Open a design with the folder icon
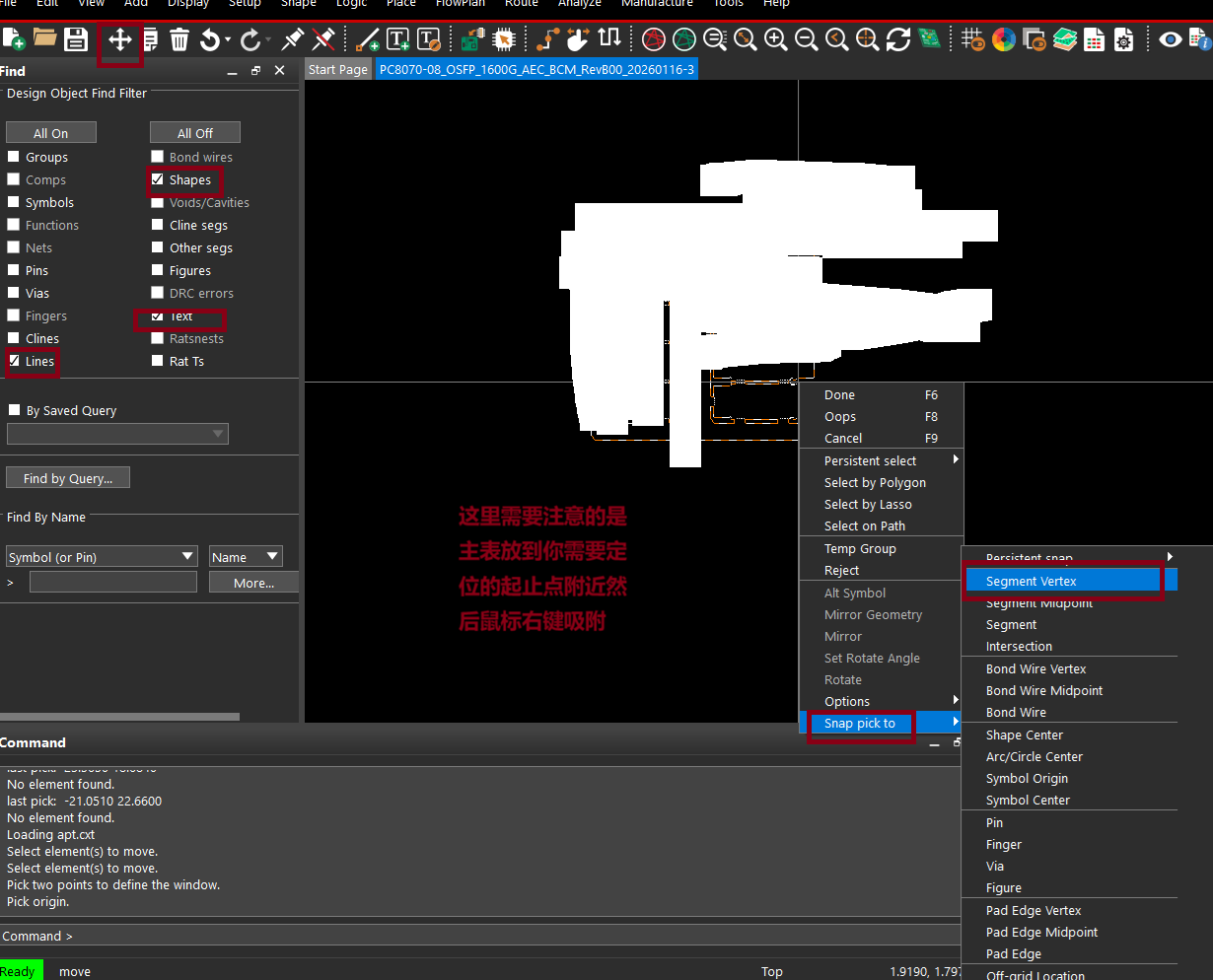This screenshot has width=1213, height=980. [44, 39]
